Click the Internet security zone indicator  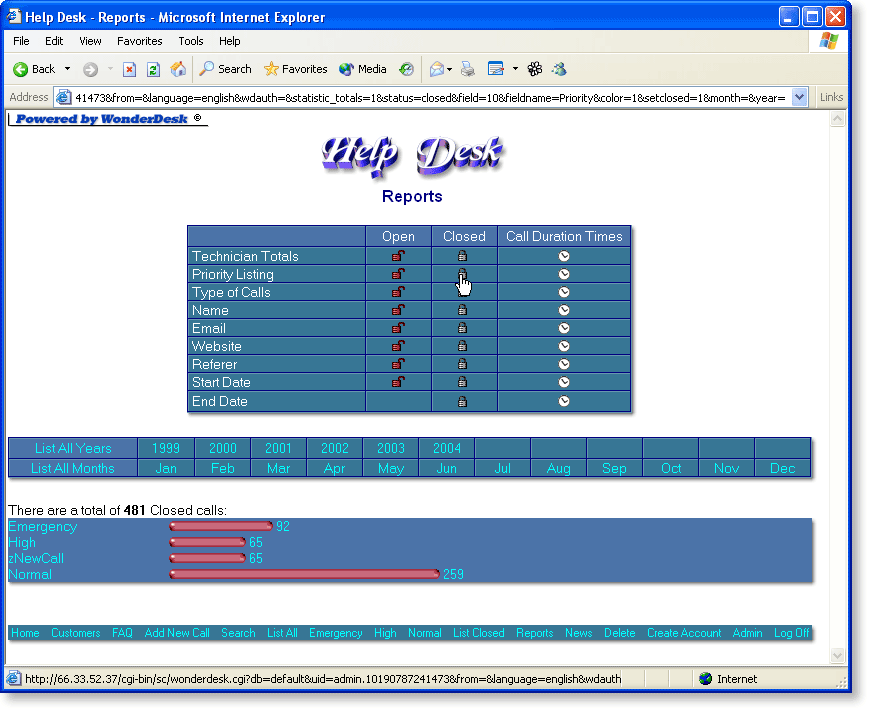coord(729,679)
